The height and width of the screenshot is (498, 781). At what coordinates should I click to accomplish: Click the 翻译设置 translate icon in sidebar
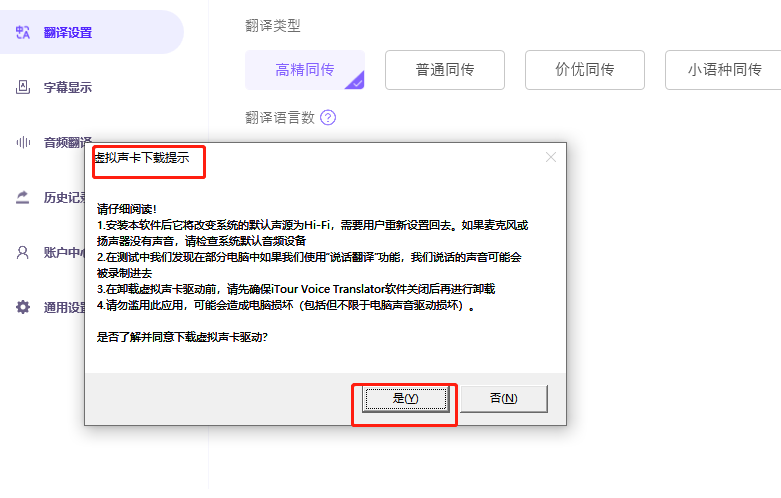[23, 33]
